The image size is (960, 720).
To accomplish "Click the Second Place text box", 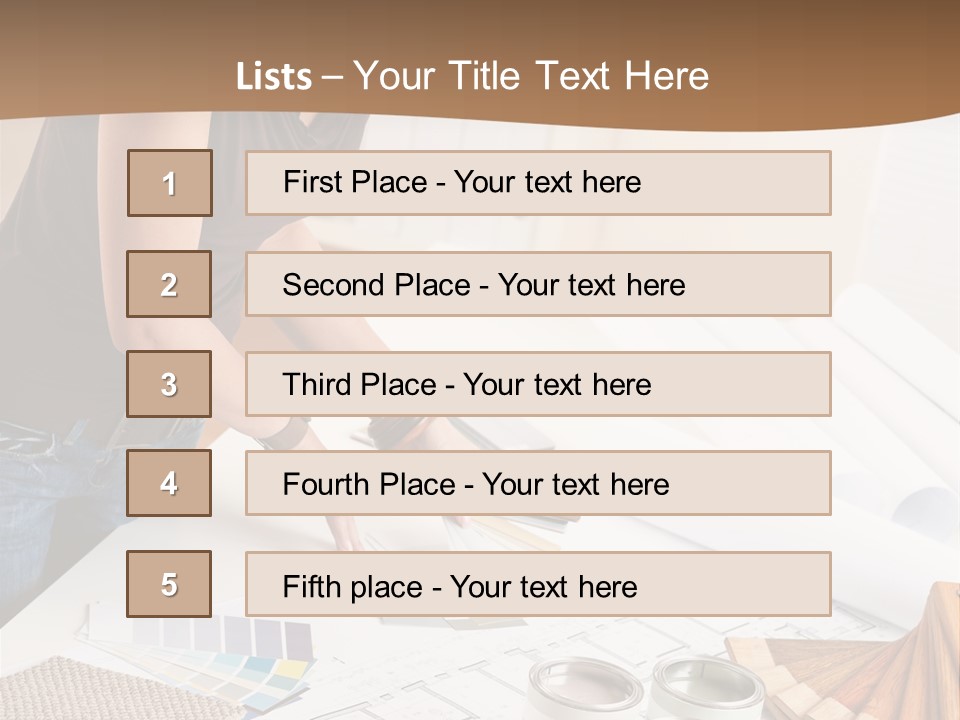I will [538, 284].
